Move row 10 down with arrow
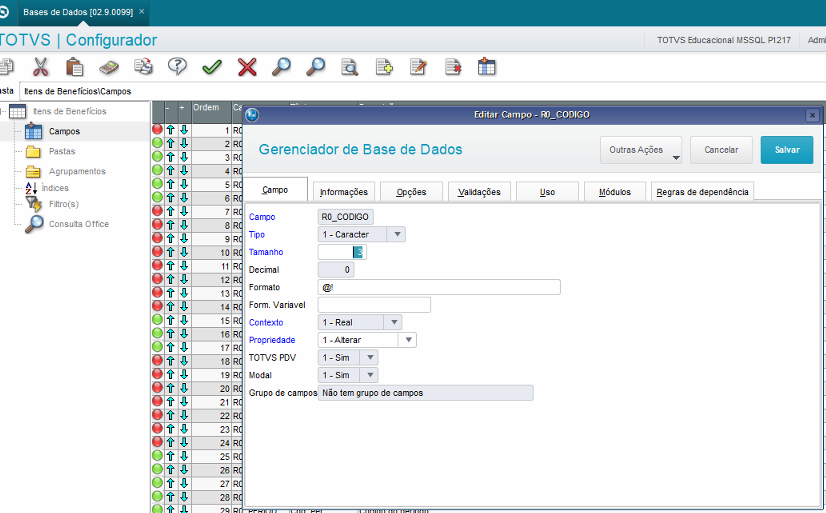Viewport: 826px width, 513px height. point(184,252)
